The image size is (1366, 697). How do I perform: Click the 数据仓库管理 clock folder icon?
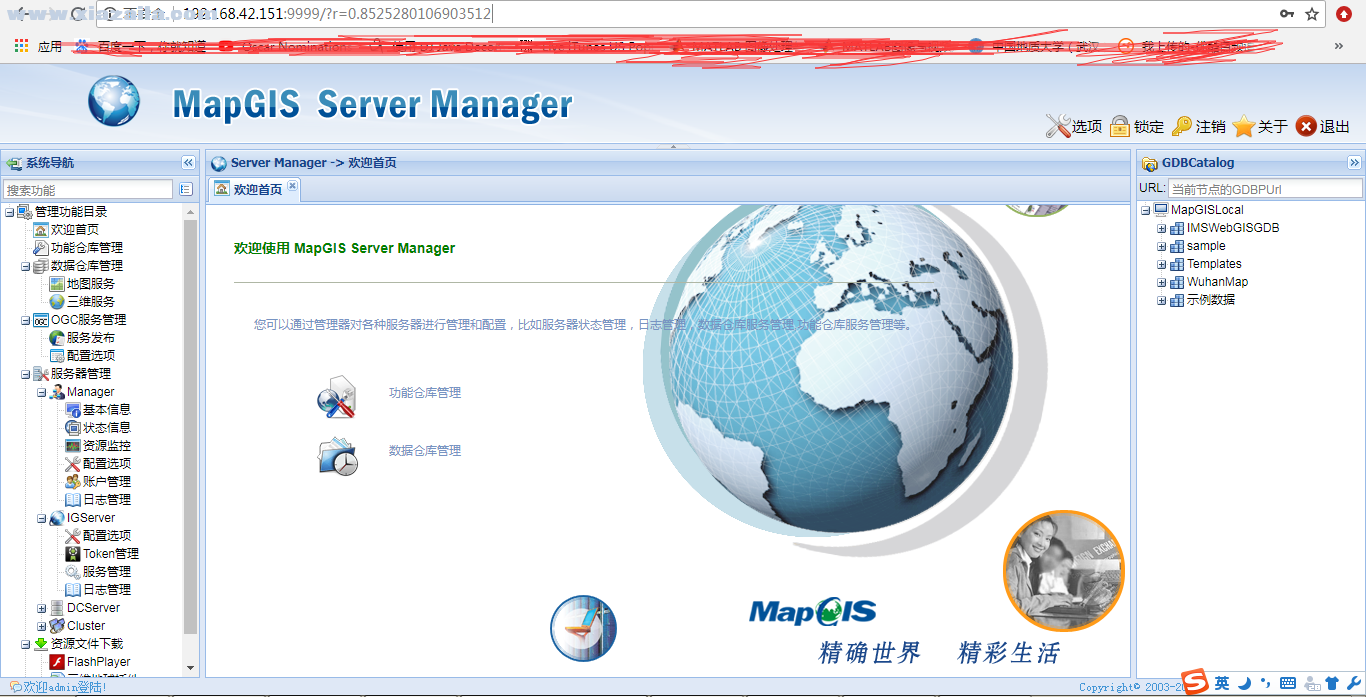pyautogui.click(x=337, y=456)
